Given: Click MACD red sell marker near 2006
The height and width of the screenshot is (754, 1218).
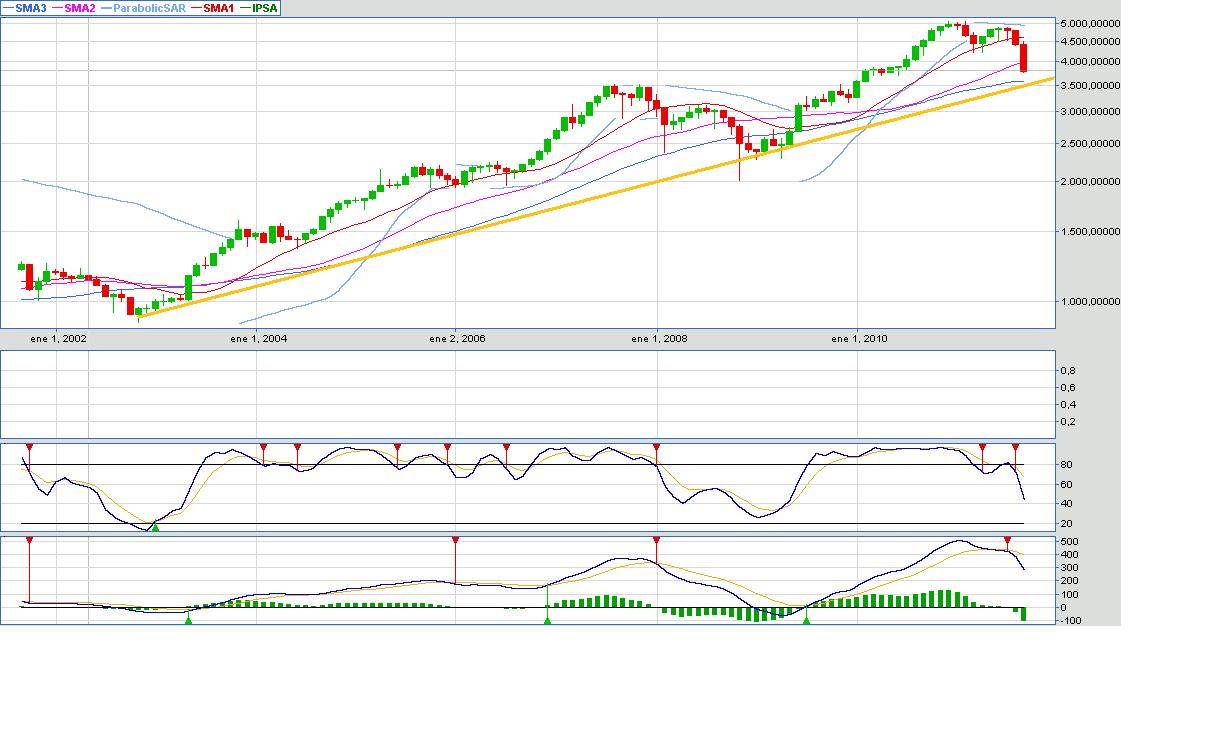Looking at the screenshot, I should 455,540.
